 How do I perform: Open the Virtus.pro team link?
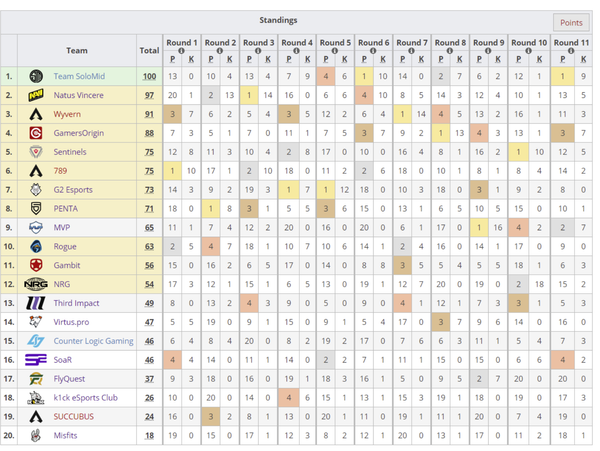tap(71, 322)
